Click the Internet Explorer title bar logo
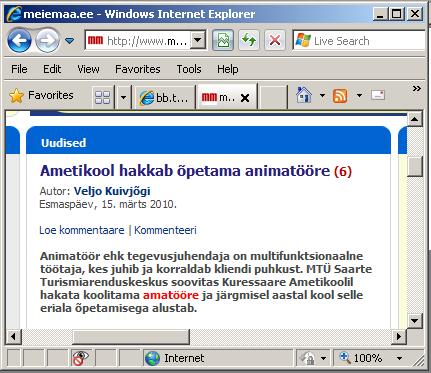The width and height of the screenshot is (431, 373). pyautogui.click(x=14, y=15)
